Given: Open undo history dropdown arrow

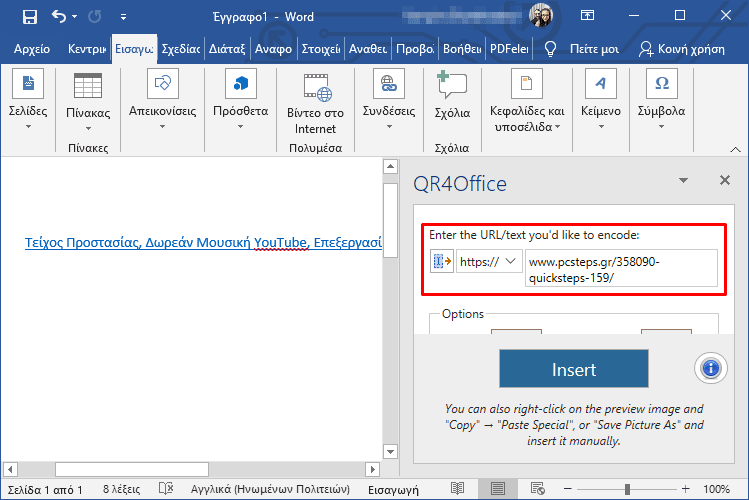Looking at the screenshot, I should [x=75, y=17].
